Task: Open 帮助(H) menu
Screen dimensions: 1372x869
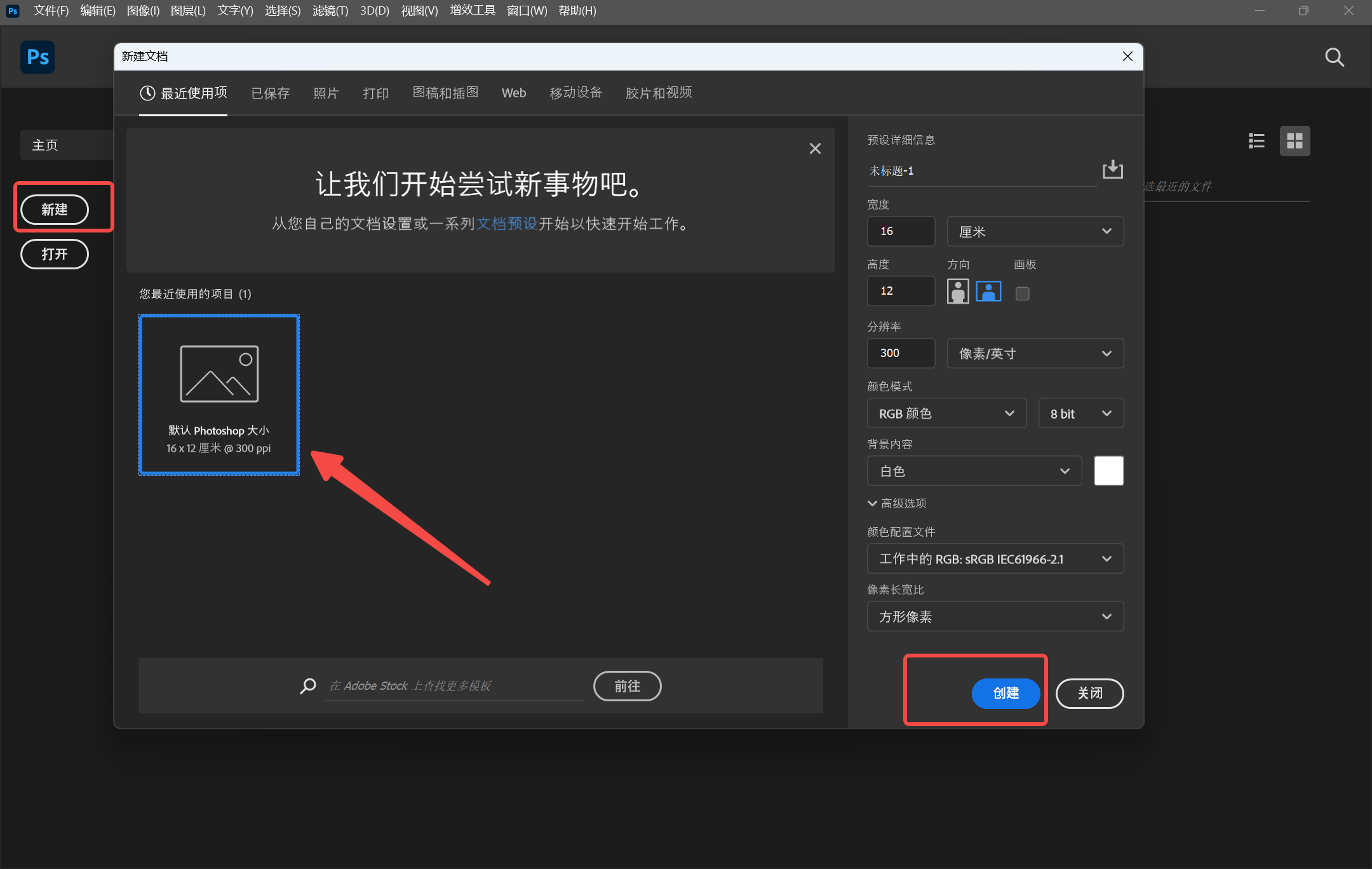Action: [x=577, y=11]
